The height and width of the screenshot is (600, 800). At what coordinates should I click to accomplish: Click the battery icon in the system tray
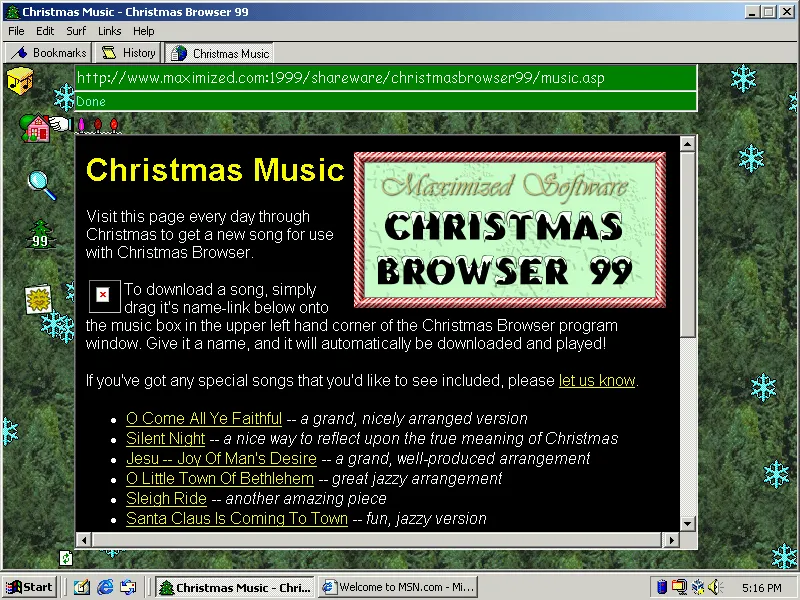tap(661, 588)
